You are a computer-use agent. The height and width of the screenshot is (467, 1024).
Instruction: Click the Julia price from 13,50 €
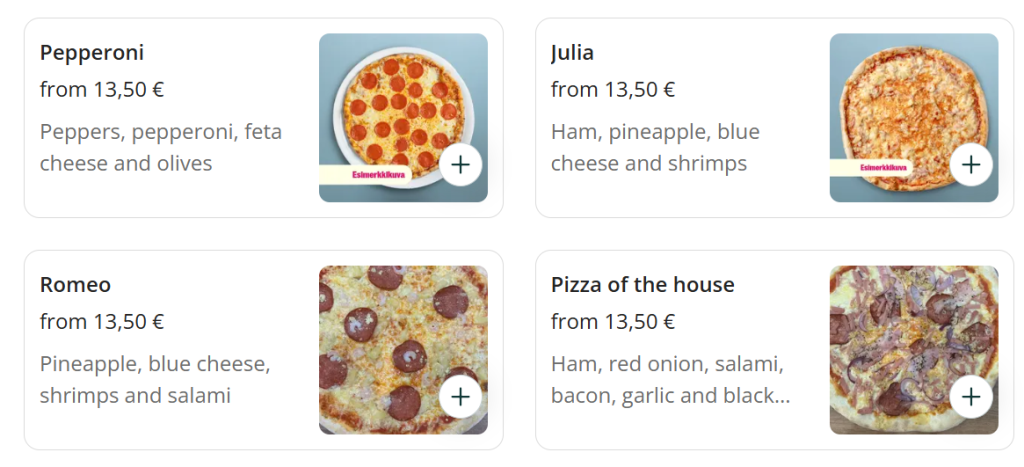point(613,90)
